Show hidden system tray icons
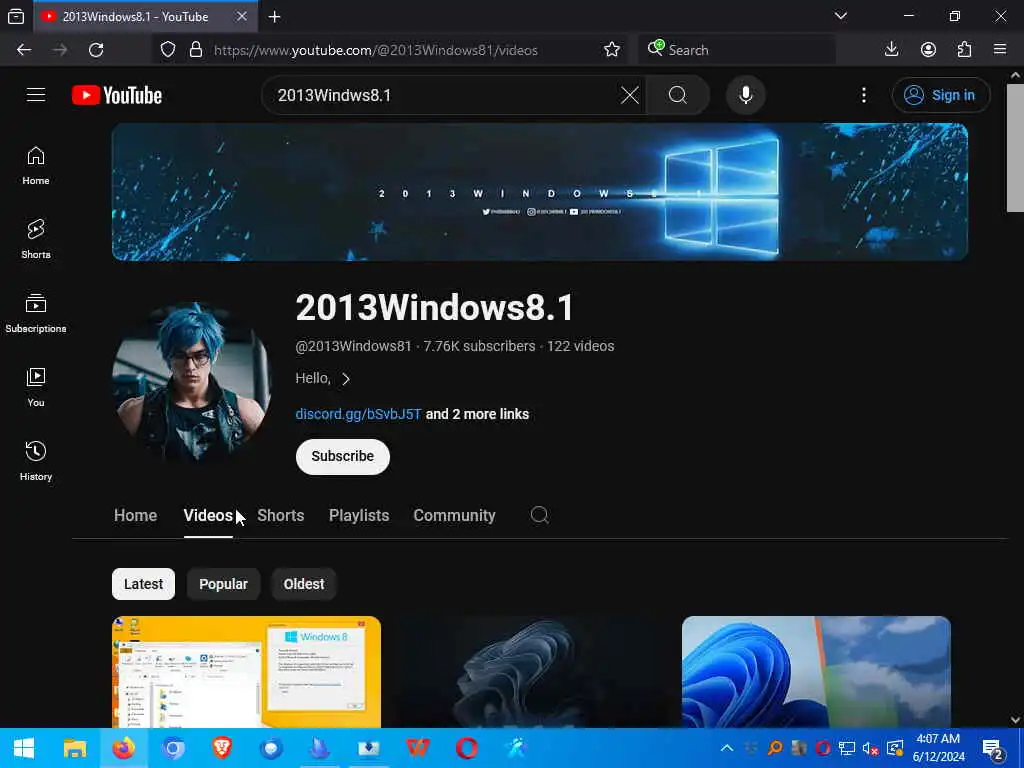 726,748
